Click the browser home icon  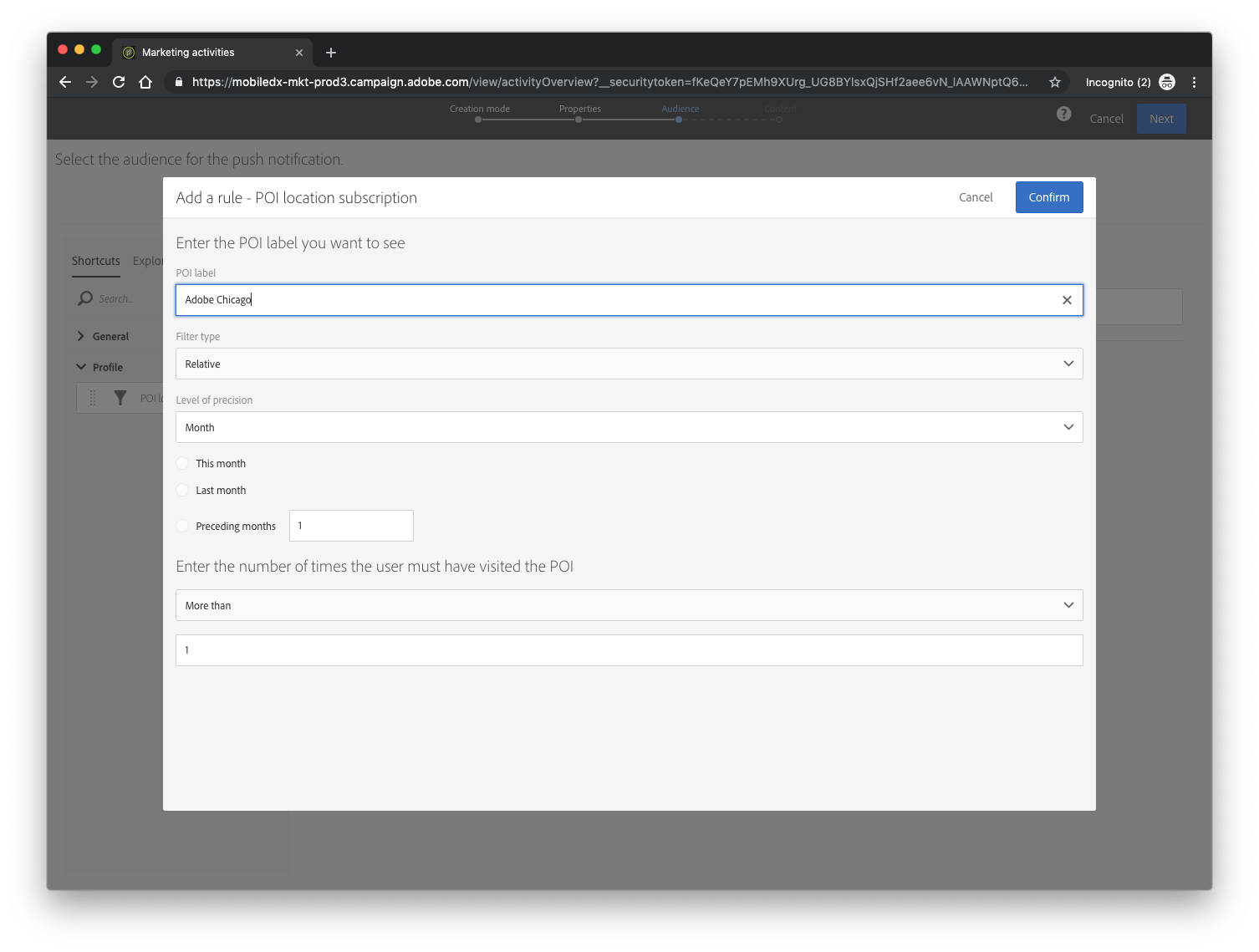tap(145, 82)
